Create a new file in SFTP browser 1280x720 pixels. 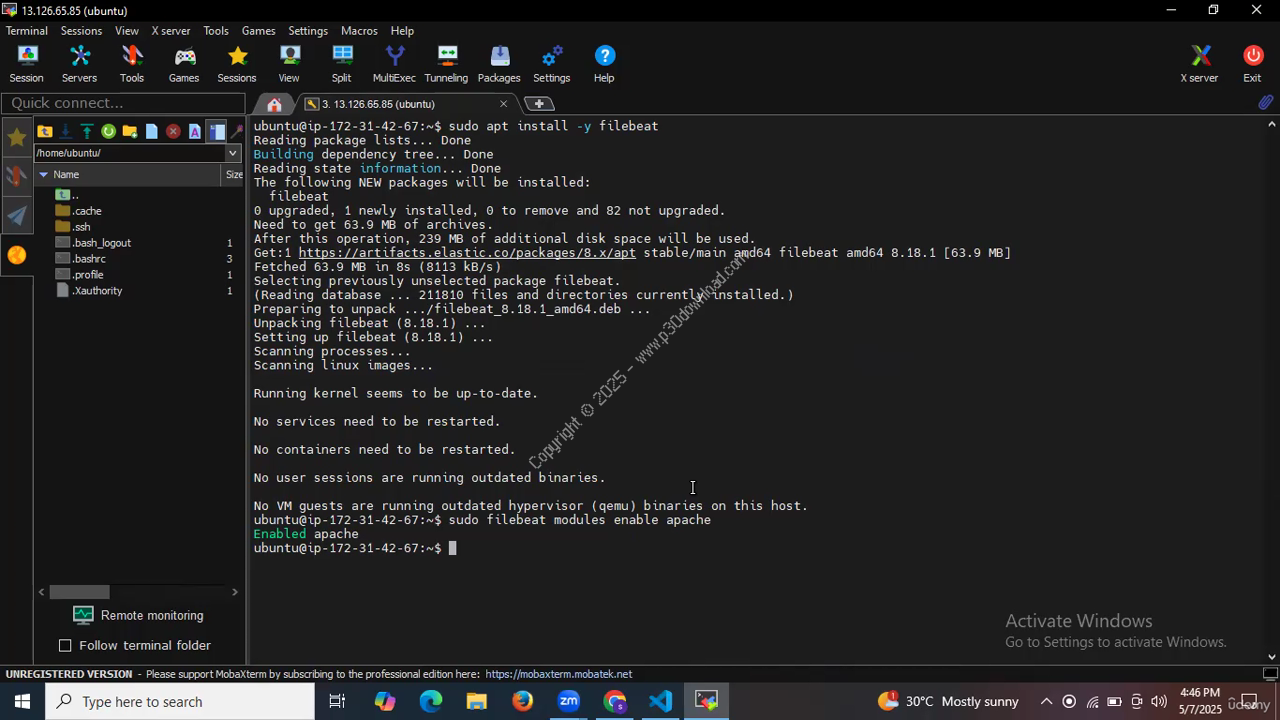coord(151,132)
